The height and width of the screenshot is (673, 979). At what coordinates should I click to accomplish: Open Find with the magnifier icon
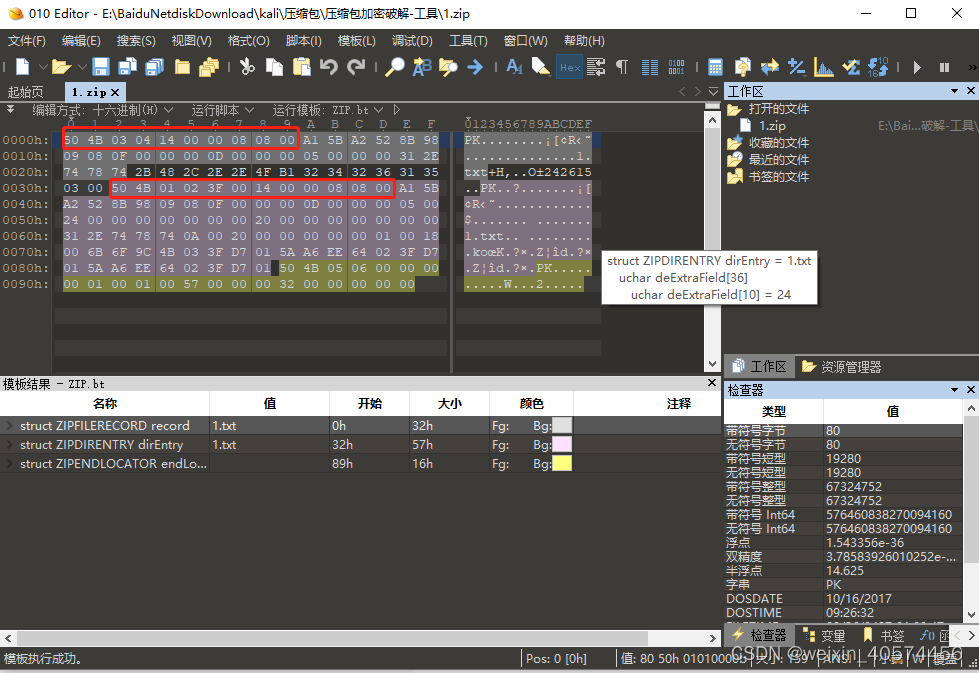(x=395, y=67)
